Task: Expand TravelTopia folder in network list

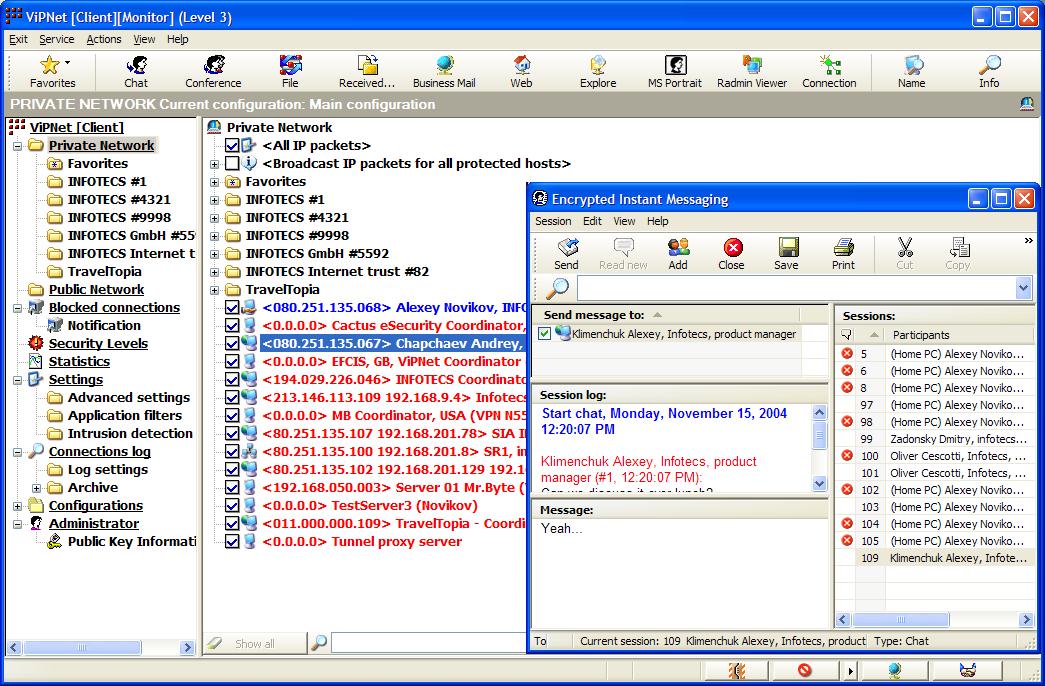Action: (215, 290)
